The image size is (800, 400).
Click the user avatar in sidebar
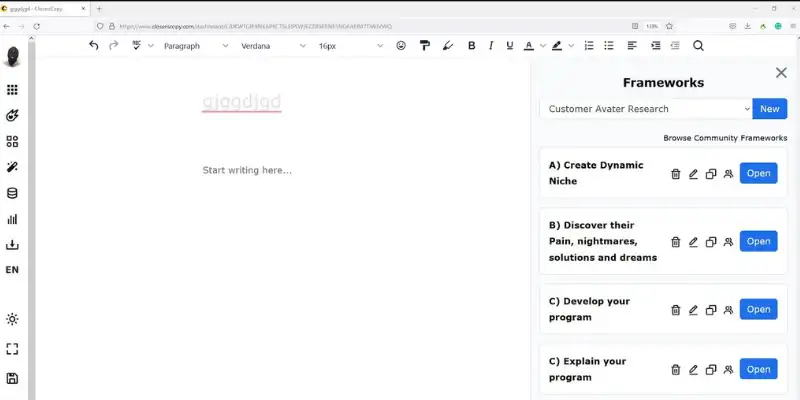[12, 56]
